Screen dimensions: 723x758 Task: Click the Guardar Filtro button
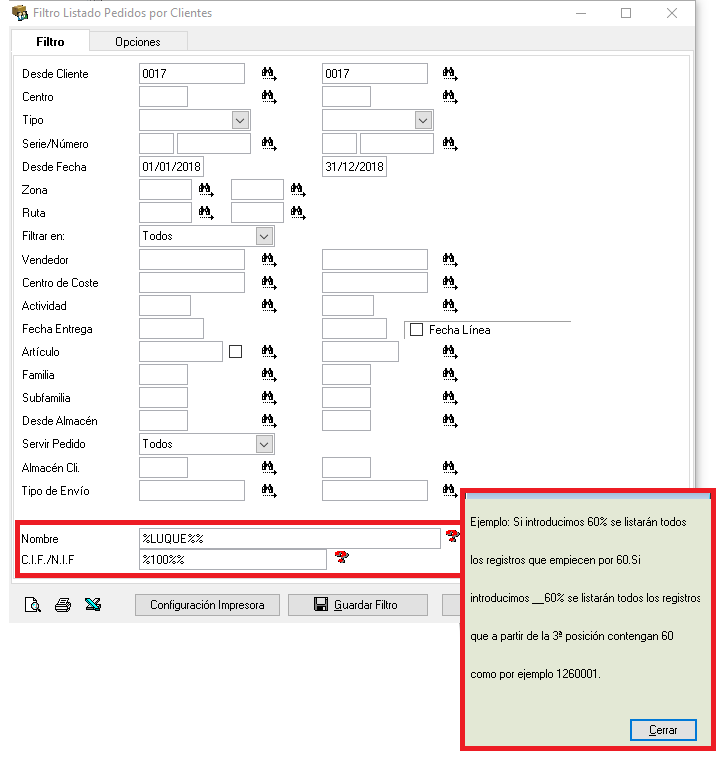click(x=358, y=605)
